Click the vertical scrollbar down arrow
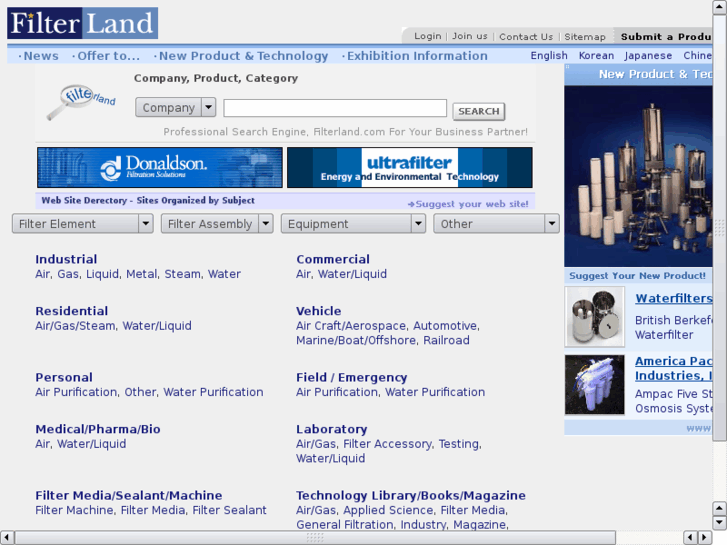 point(719,523)
